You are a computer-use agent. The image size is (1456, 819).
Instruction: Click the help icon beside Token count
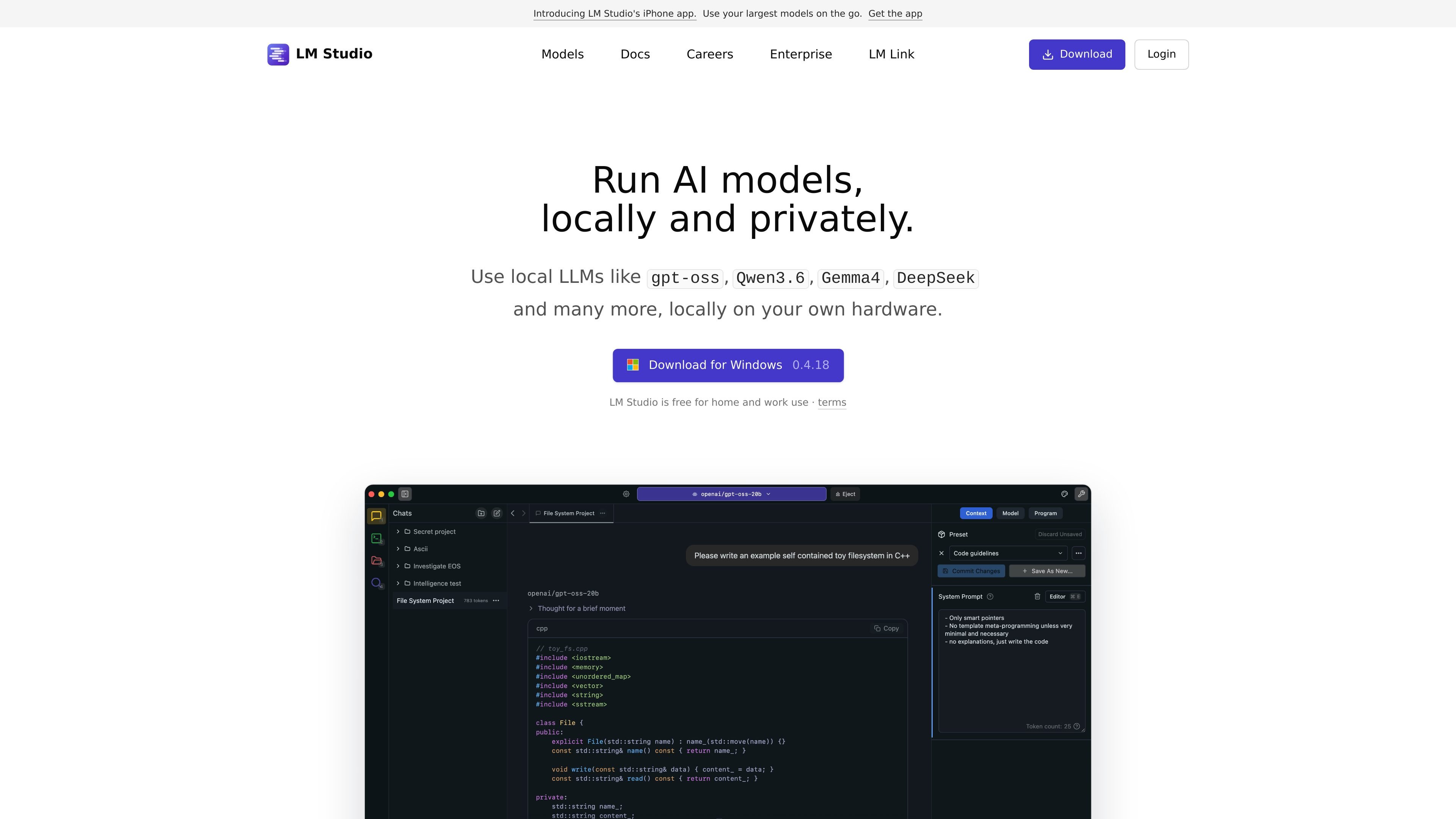point(1077,726)
